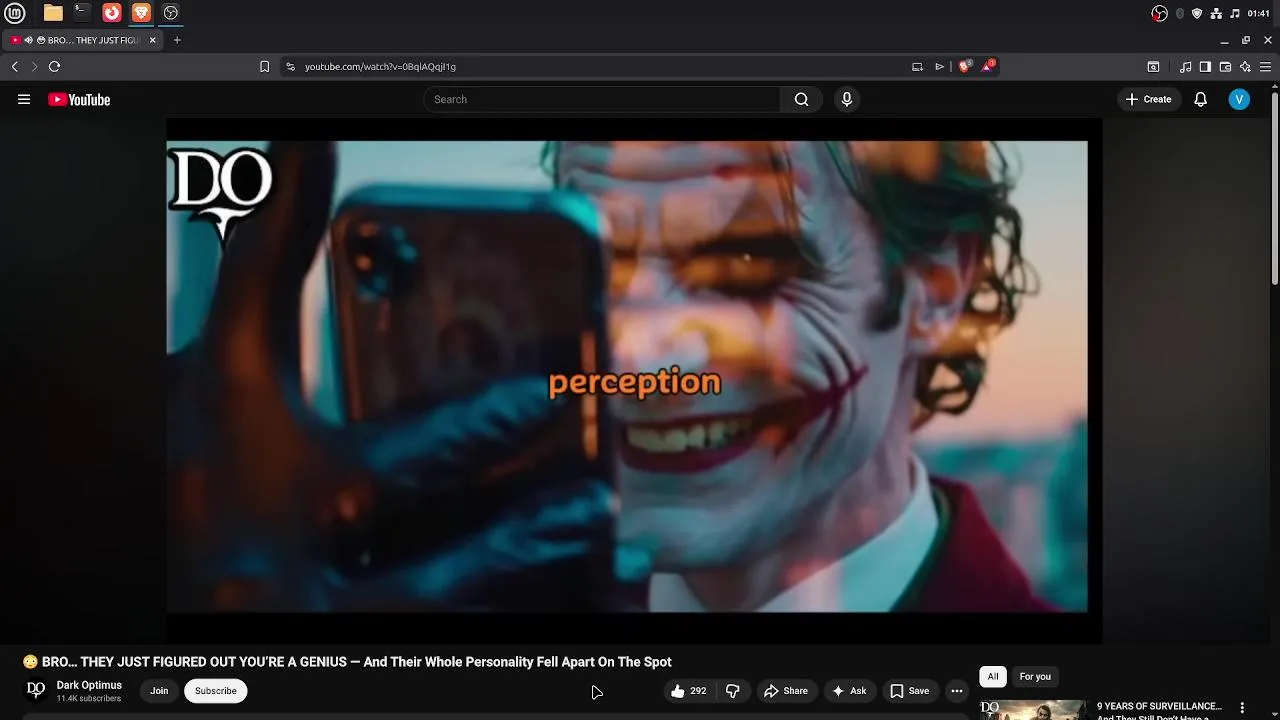Open the Brave Shields lion icon
1280x720 pixels.
[965, 66]
